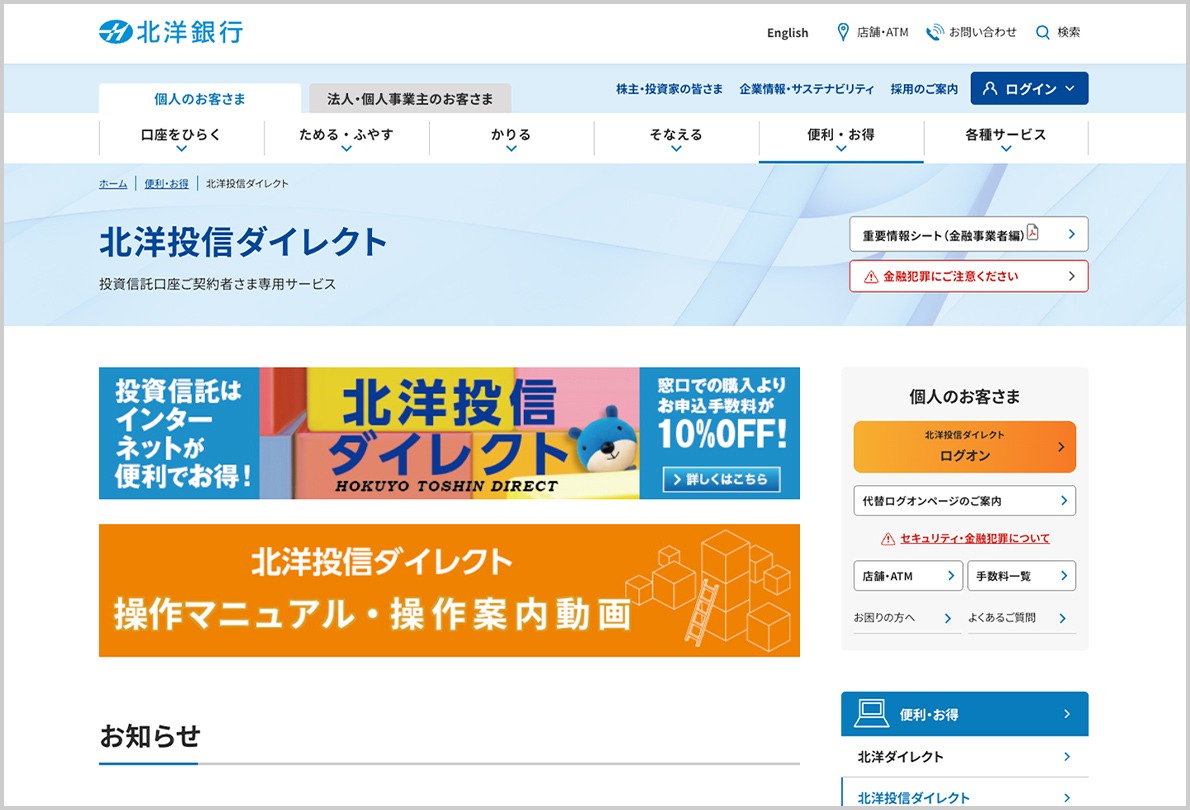Click arrow on 北洋ダイレクト sidebar row
The width and height of the screenshot is (1190, 810).
coord(1066,756)
